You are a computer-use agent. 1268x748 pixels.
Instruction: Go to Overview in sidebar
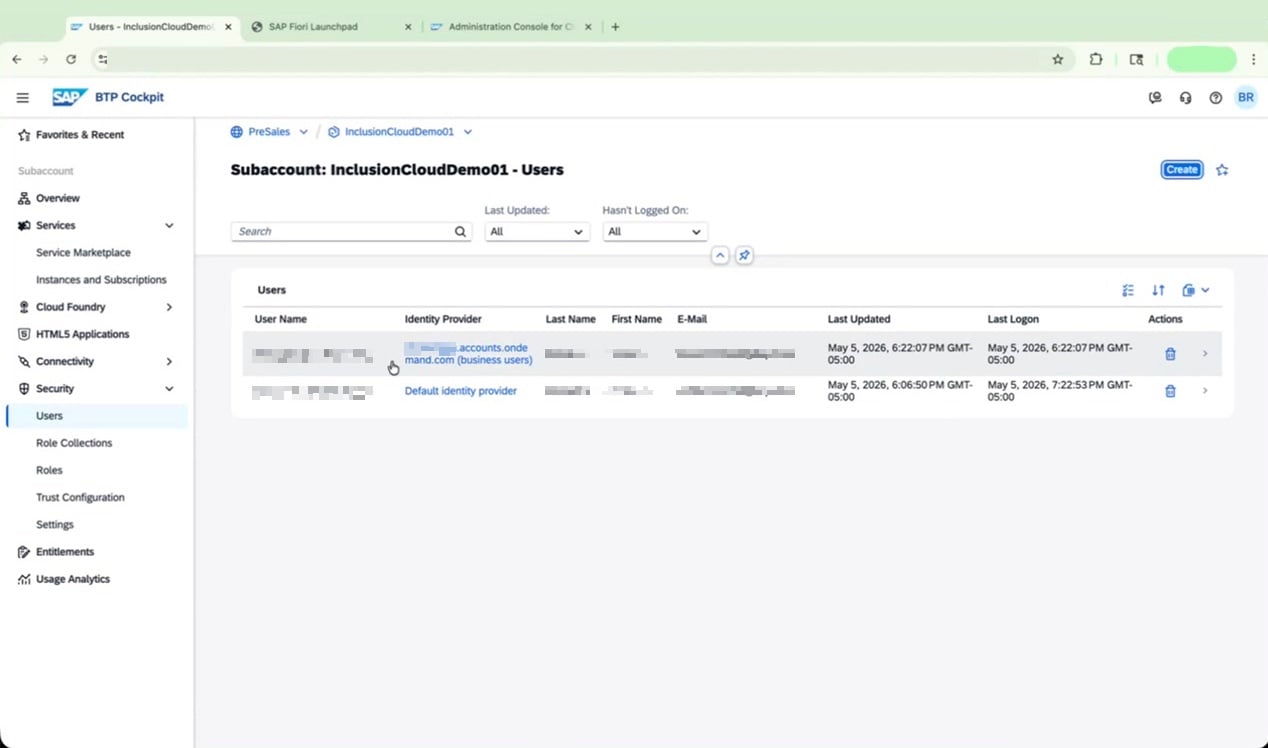click(x=58, y=198)
